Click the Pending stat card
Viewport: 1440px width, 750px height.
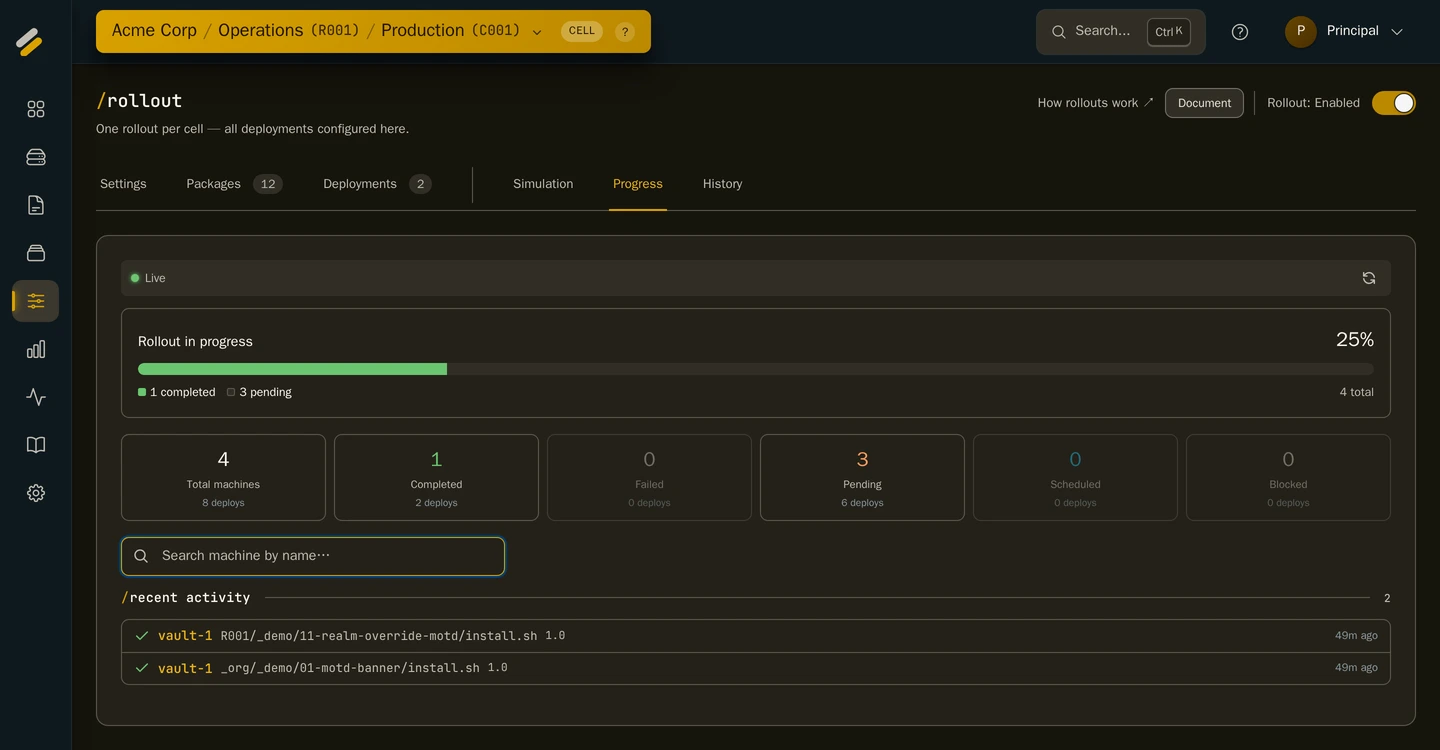pyautogui.click(x=862, y=477)
